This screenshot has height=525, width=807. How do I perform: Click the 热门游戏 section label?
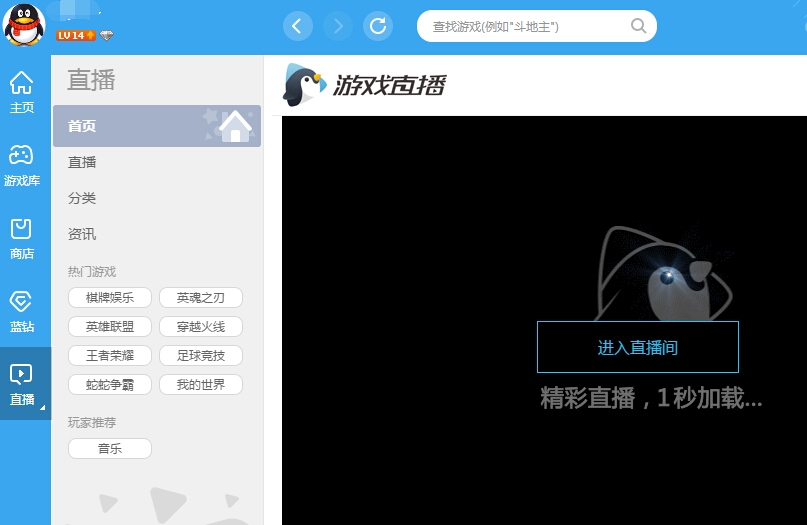[x=92, y=271]
